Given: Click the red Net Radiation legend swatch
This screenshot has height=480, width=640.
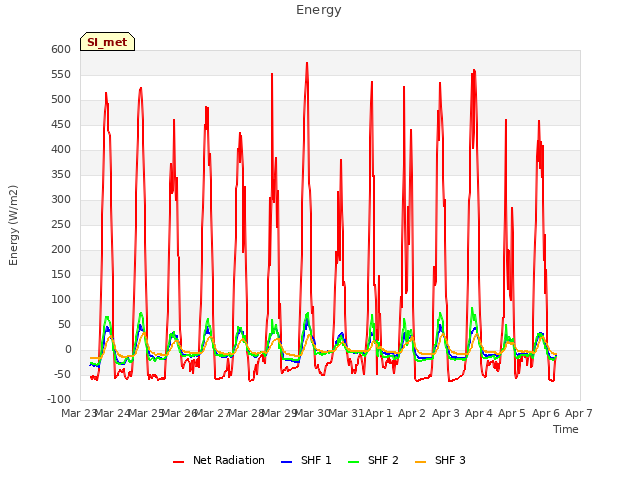Looking at the screenshot, I should click(178, 462).
